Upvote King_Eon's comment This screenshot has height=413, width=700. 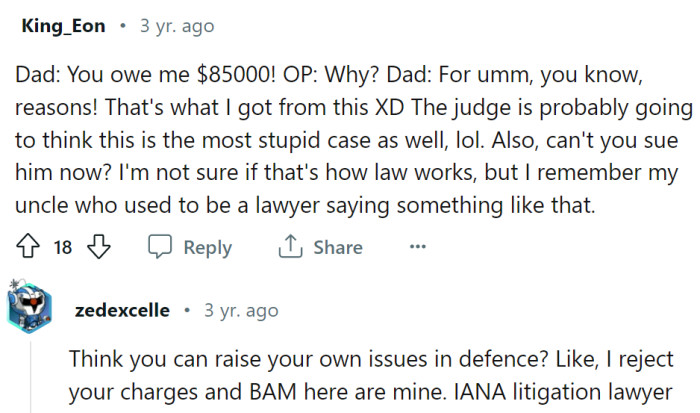[29, 248]
